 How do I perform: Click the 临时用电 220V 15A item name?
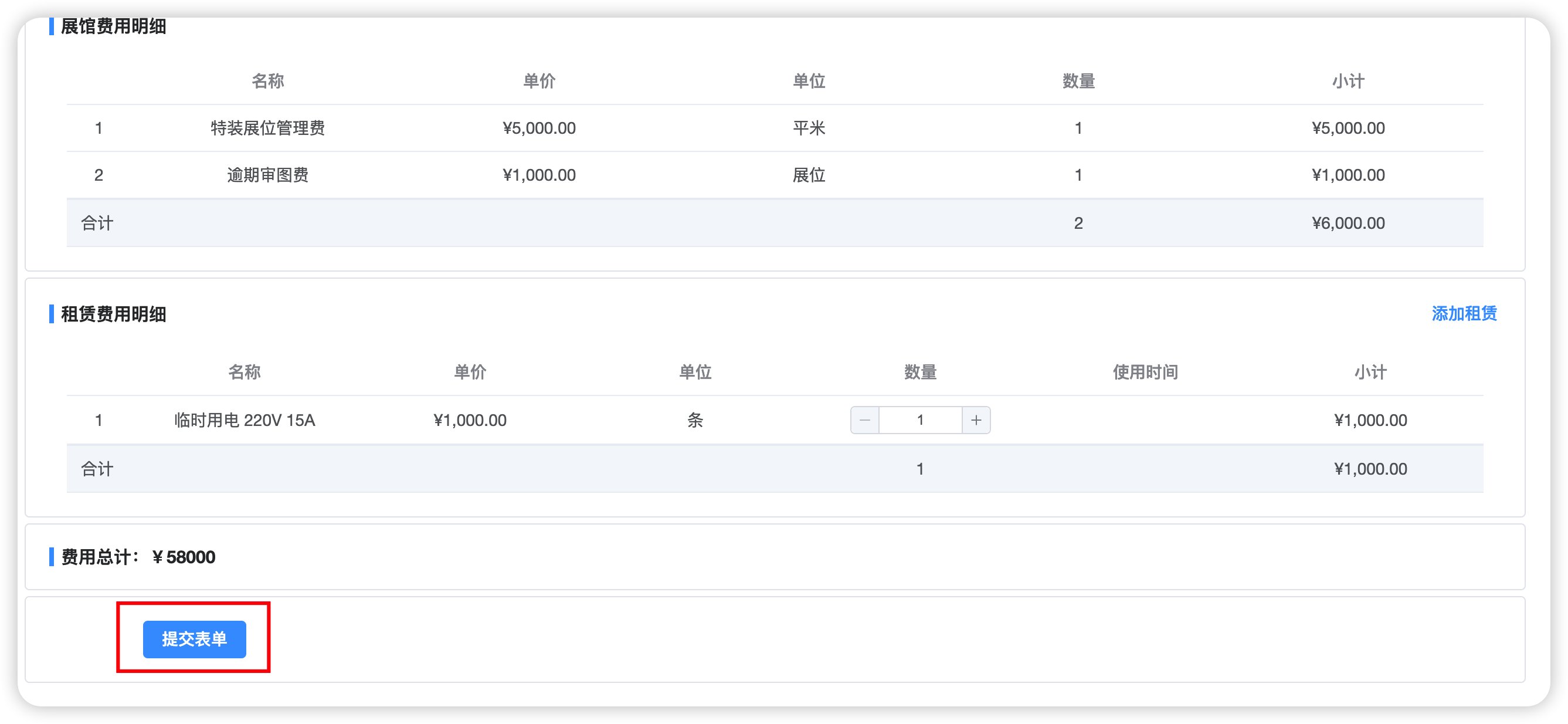(244, 420)
